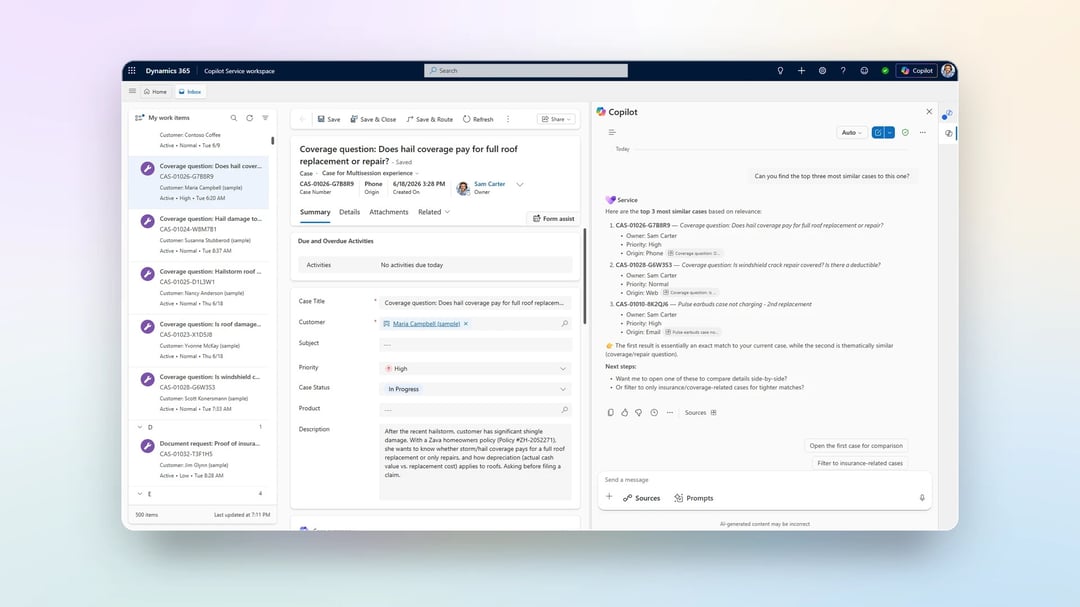Dislike the Copilot response with thumbs down
Viewport: 1080px width, 607px height.
tap(638, 413)
